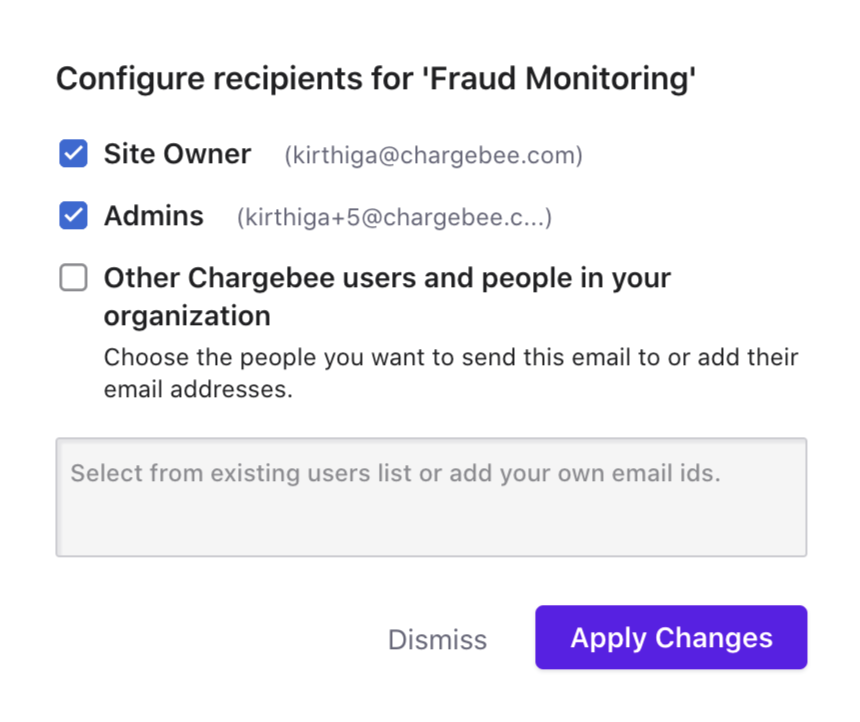Click the Admins label text
The width and height of the screenshot is (860, 722).
click(x=154, y=216)
